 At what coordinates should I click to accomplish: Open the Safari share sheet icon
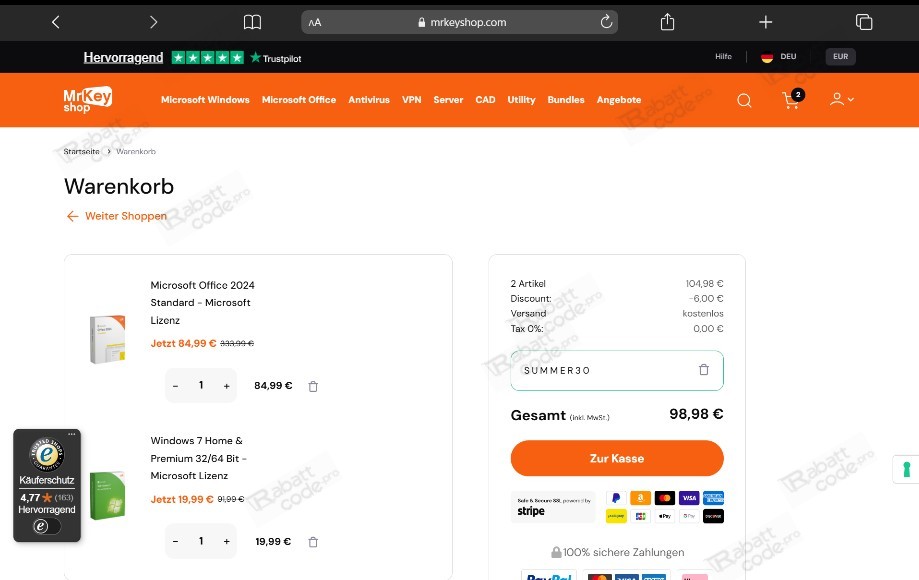667,22
